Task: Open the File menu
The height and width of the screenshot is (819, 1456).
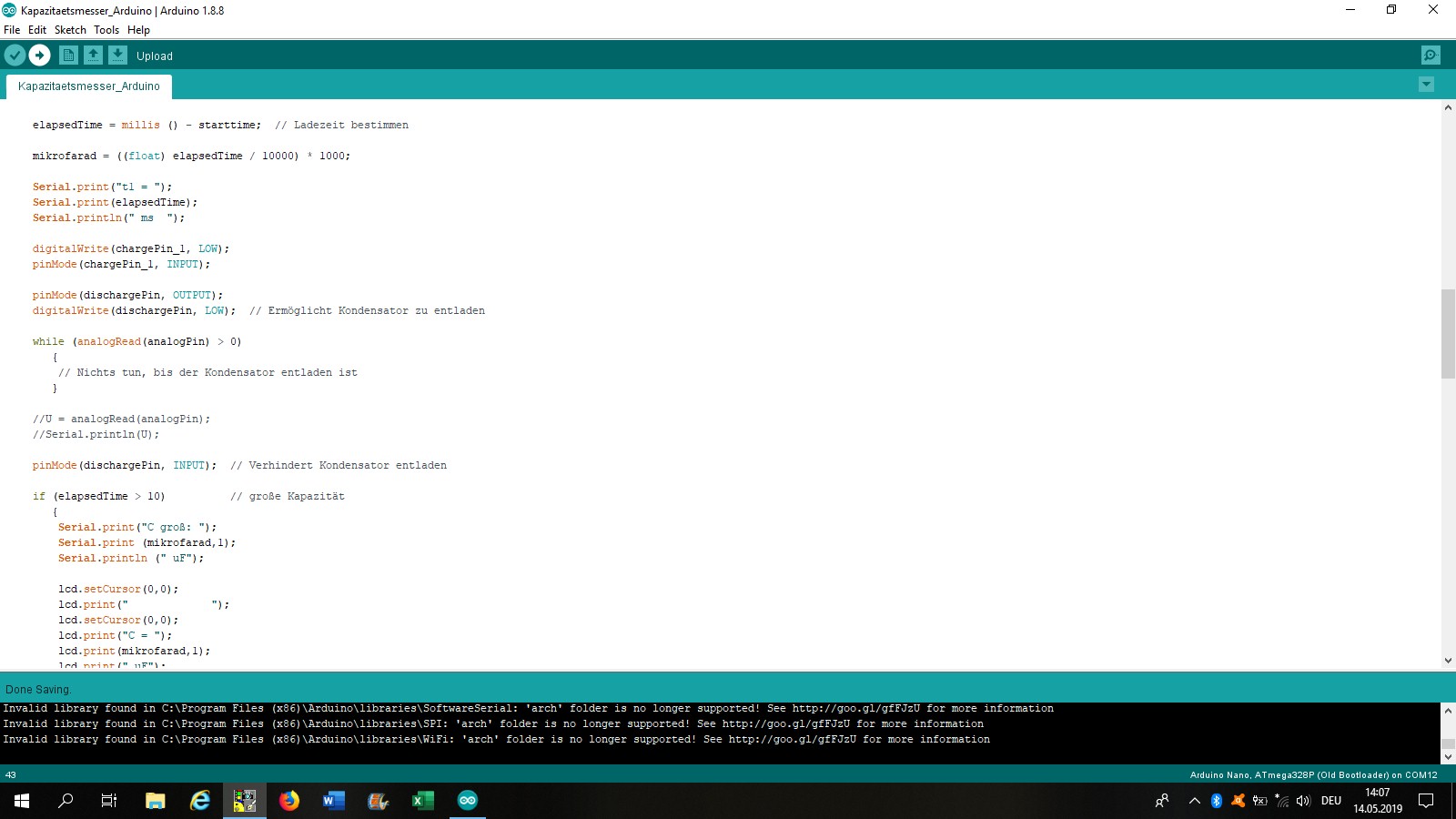Action: (12, 30)
